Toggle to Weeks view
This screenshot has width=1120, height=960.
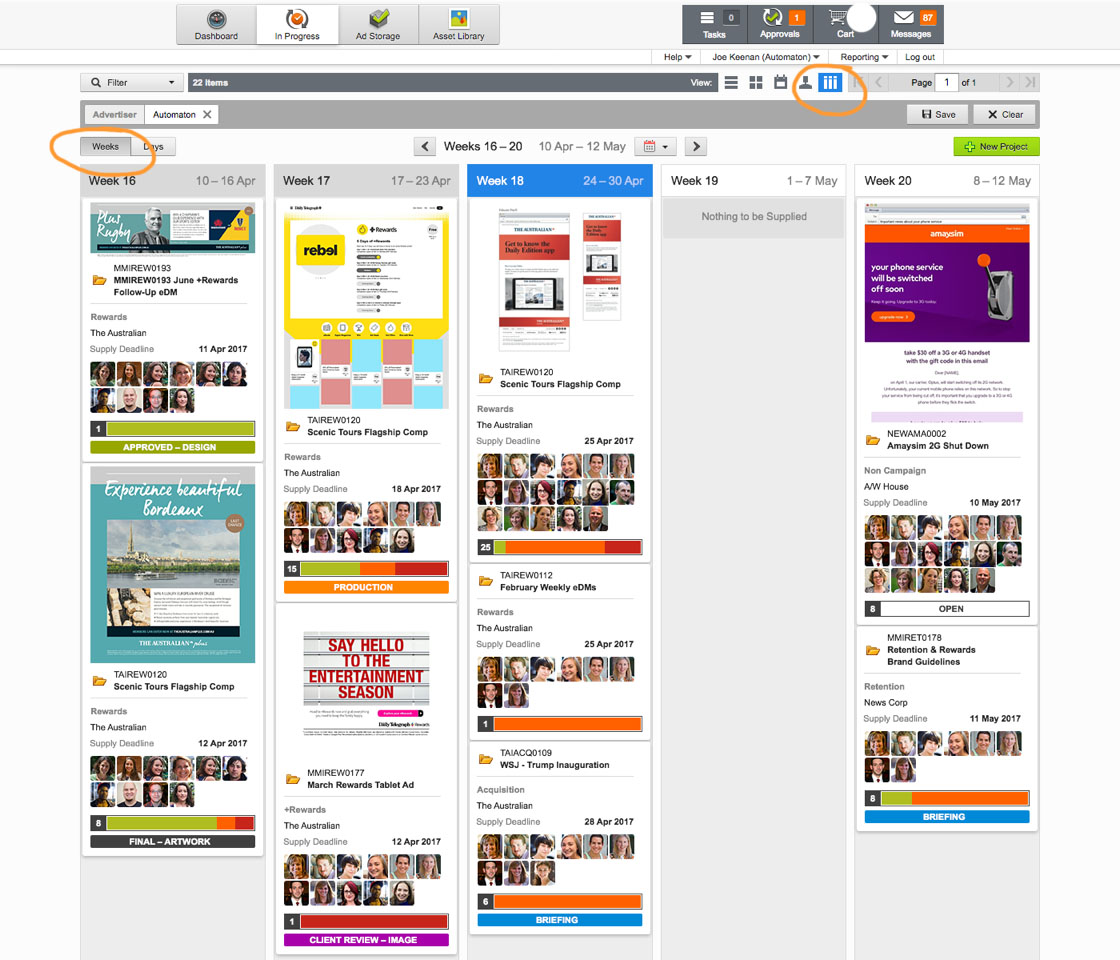(x=105, y=147)
